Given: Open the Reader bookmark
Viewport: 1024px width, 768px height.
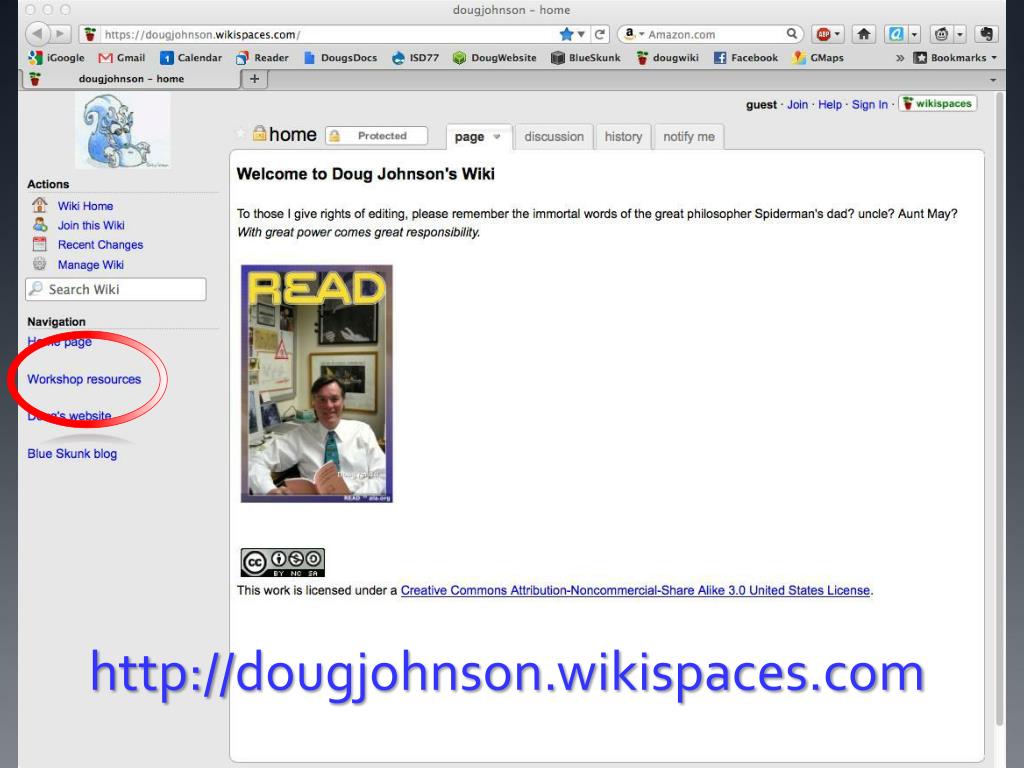Looking at the screenshot, I should [262, 57].
